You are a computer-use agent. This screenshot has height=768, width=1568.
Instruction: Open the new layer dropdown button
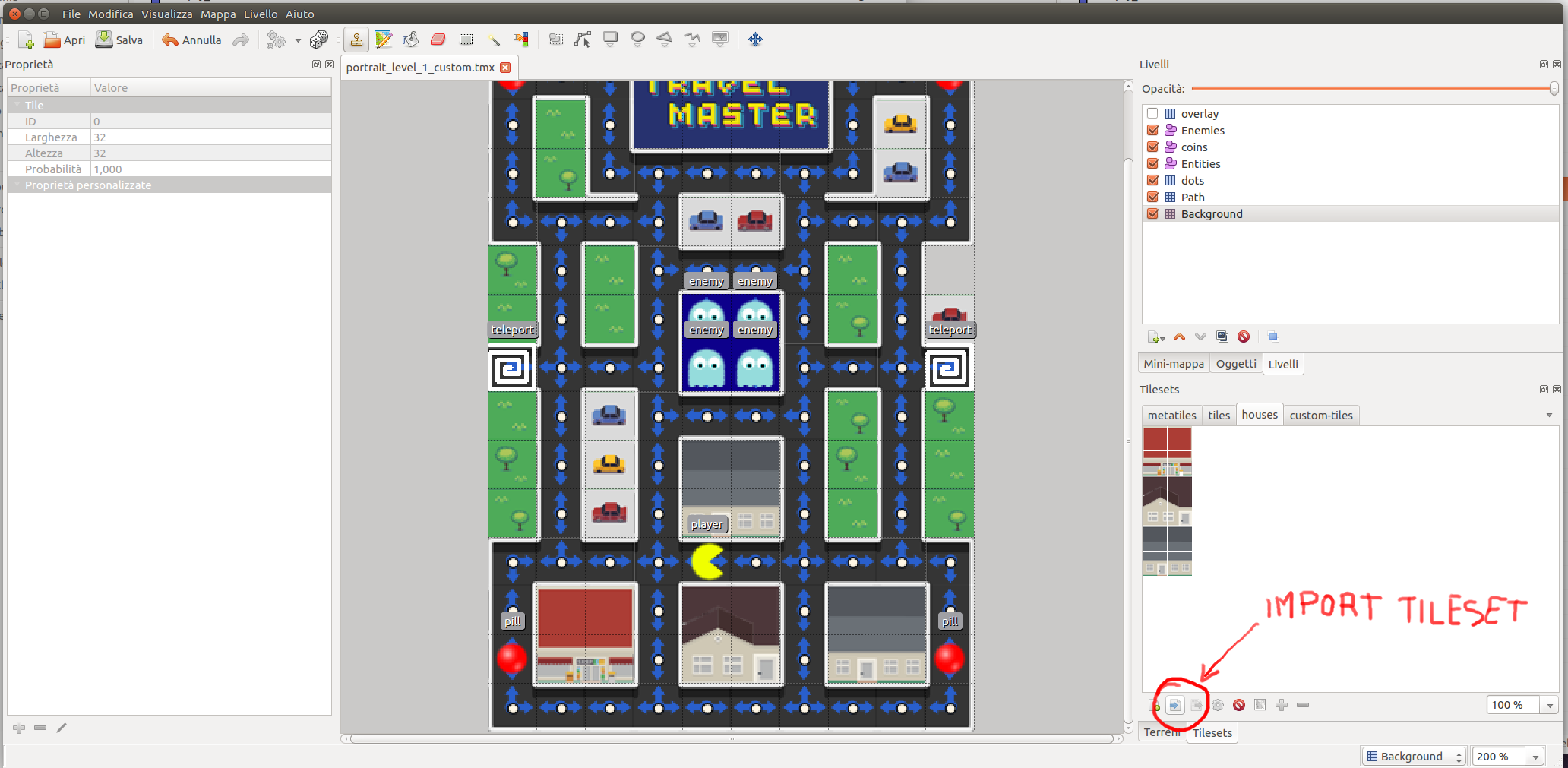click(x=1156, y=337)
